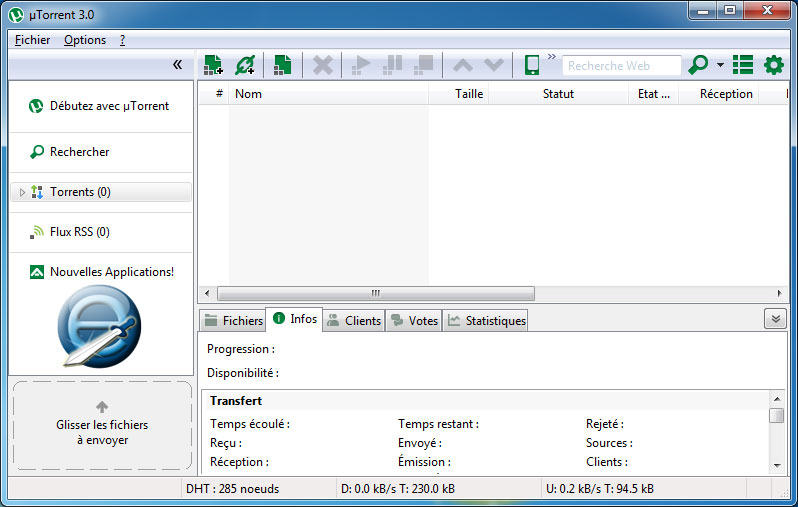Sort by the Réception column header

pos(719,94)
